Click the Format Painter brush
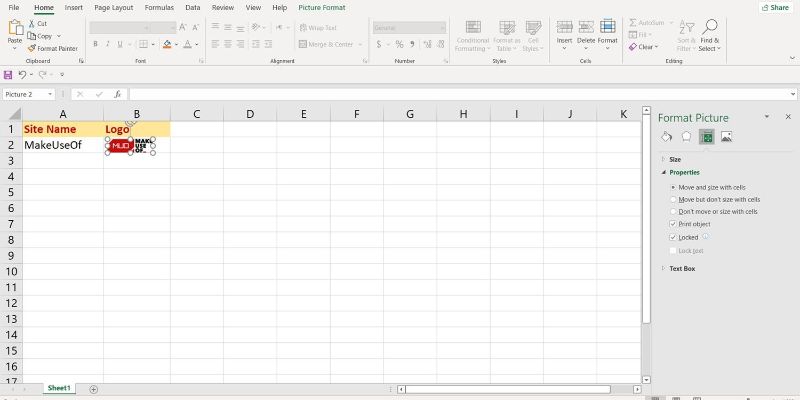 [x=32, y=48]
